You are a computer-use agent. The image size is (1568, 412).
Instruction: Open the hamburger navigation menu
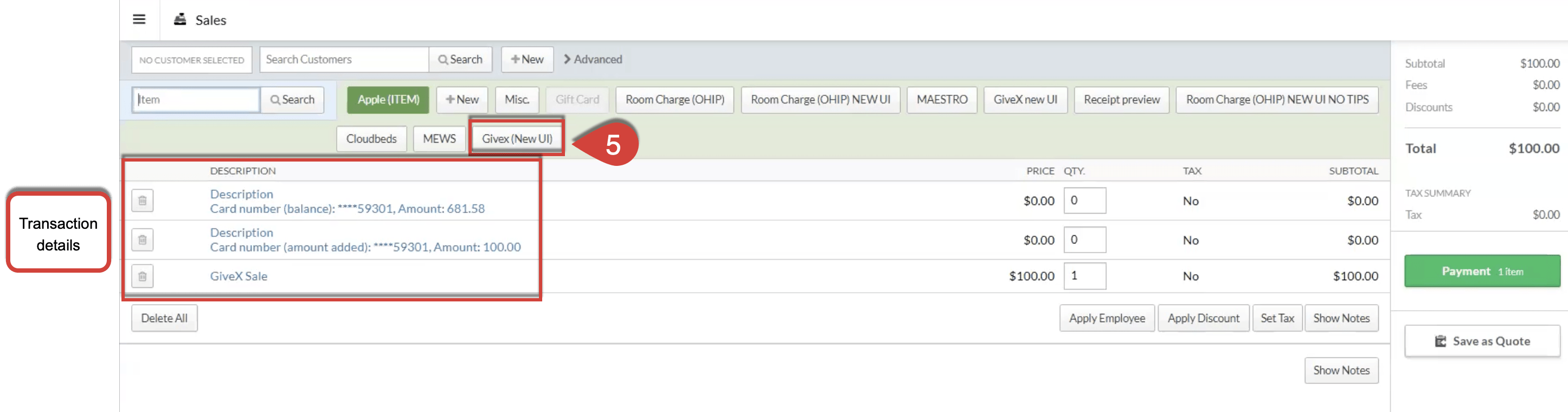(139, 20)
